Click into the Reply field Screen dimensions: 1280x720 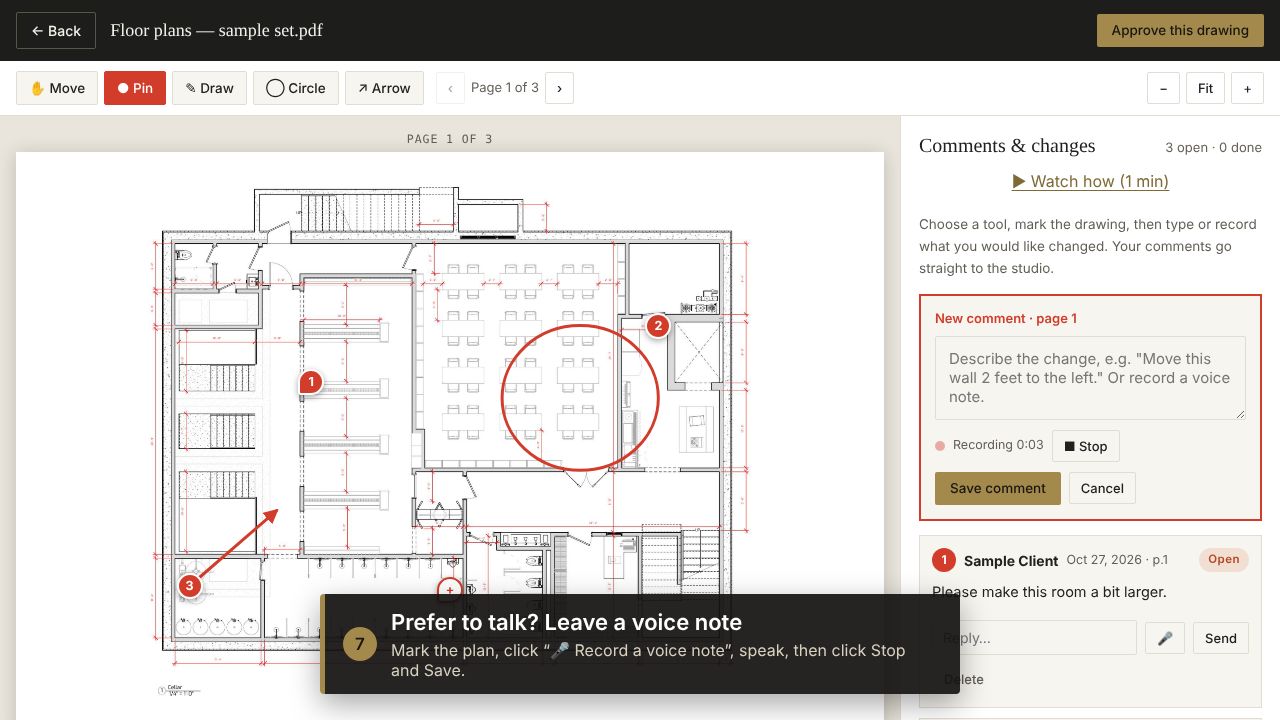[1034, 638]
